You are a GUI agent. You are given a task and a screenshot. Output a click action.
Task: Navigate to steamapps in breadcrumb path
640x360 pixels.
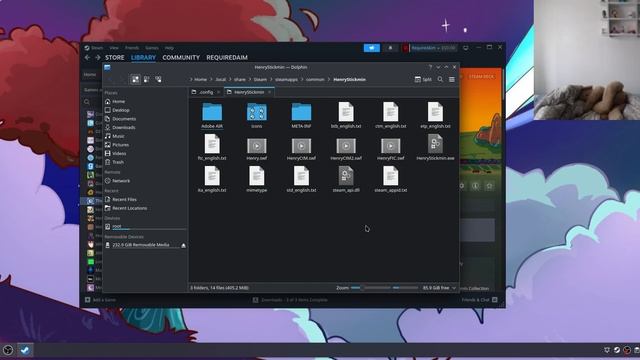click(x=286, y=80)
